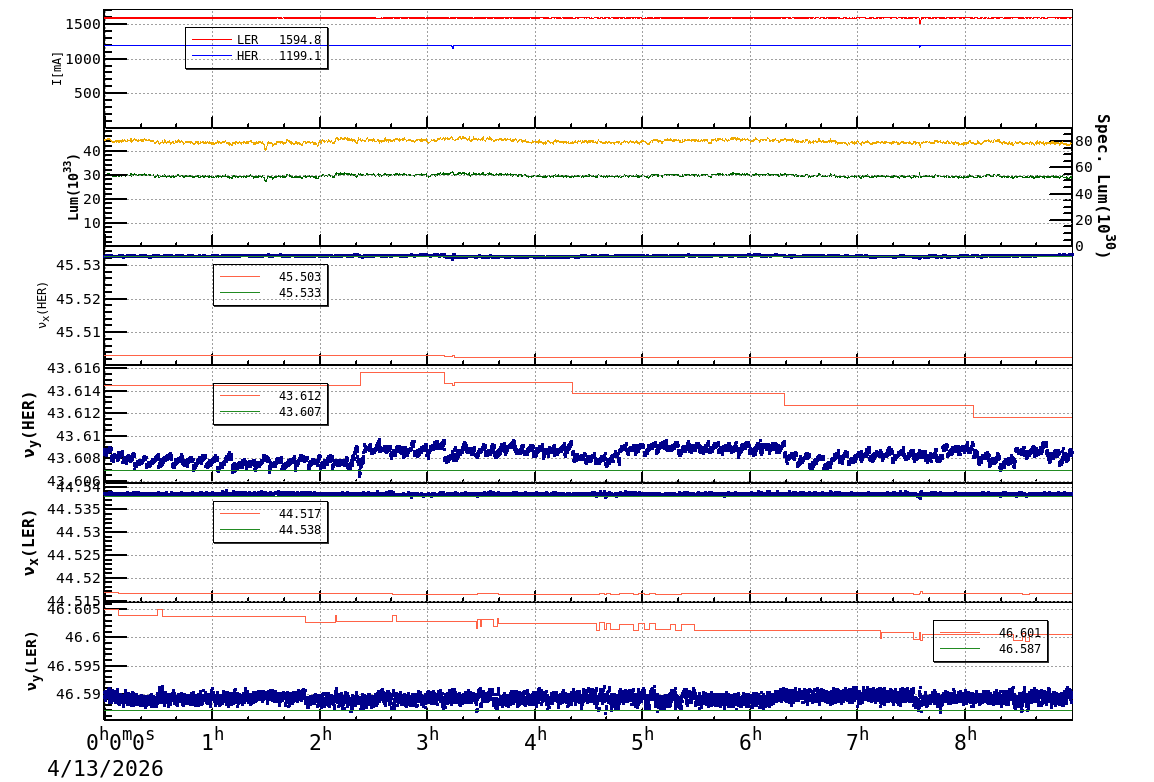This screenshot has width=1154, height=782.
Task: Click the Spec. Lum right axis title
Action: pyautogui.click(x=1101, y=186)
